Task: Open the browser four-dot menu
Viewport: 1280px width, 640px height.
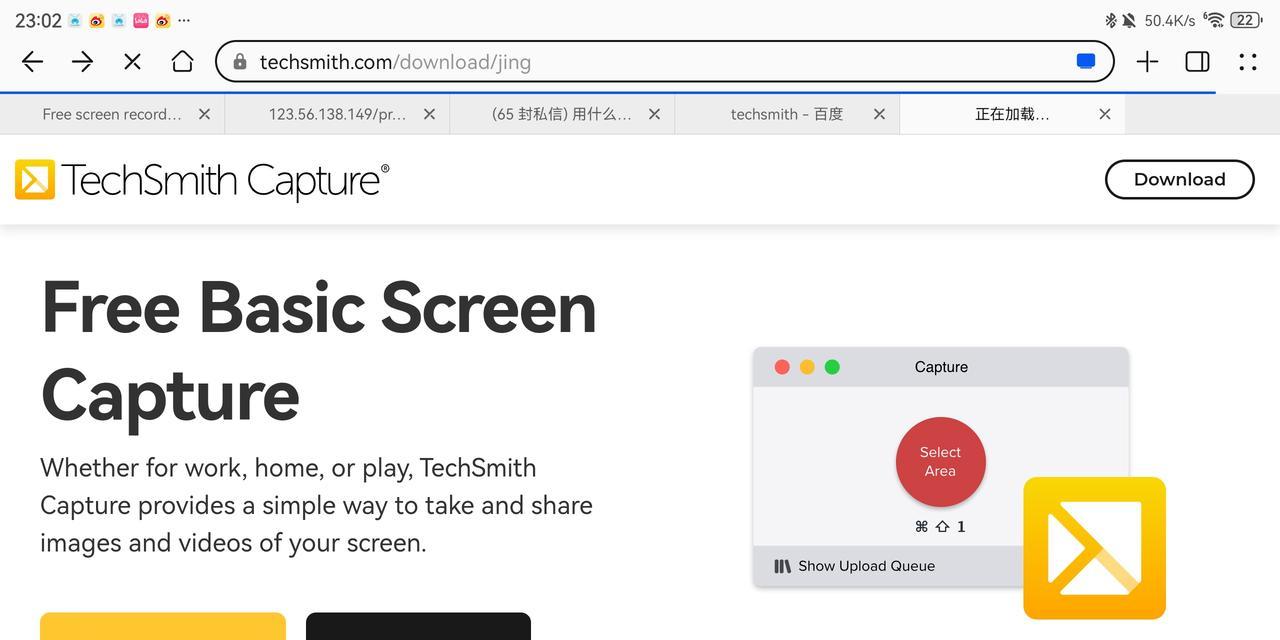Action: 1247,62
